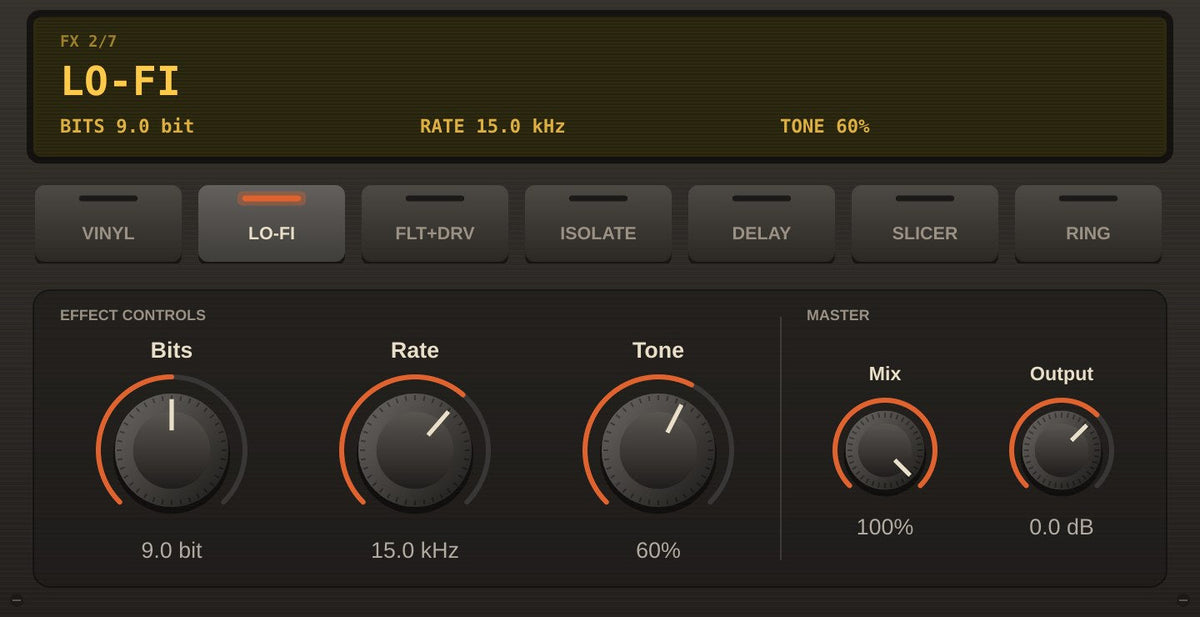This screenshot has width=1200, height=617.
Task: Click the Mix knob label
Action: (885, 374)
